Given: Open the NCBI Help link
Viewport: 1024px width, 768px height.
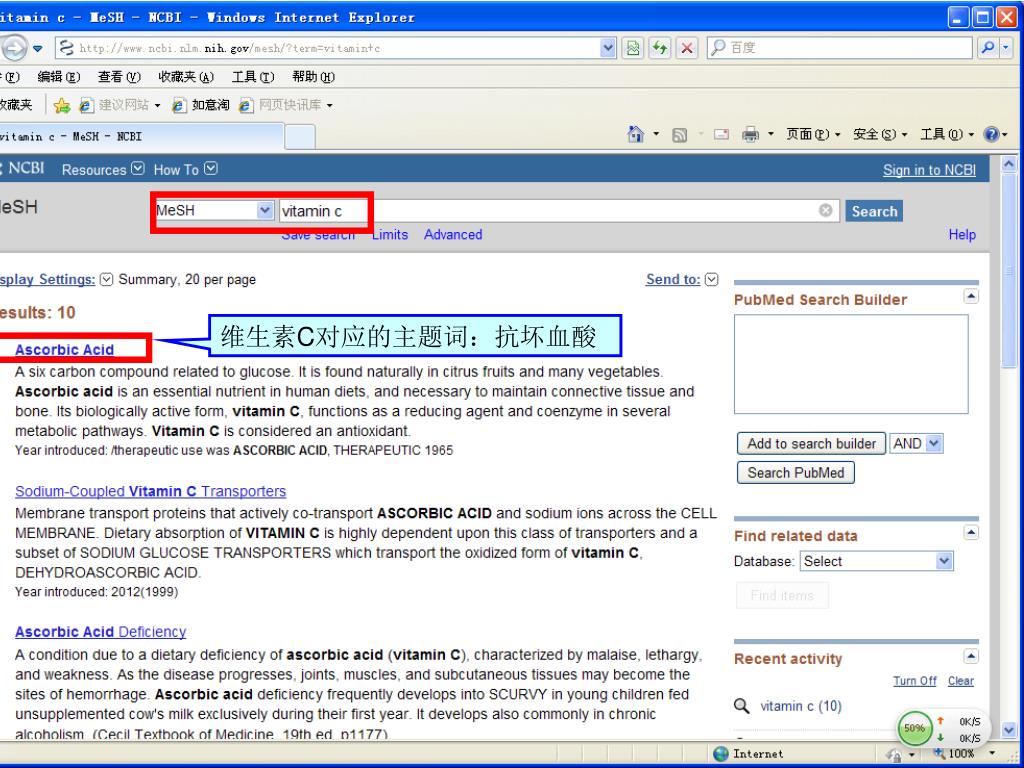Looking at the screenshot, I should [962, 234].
